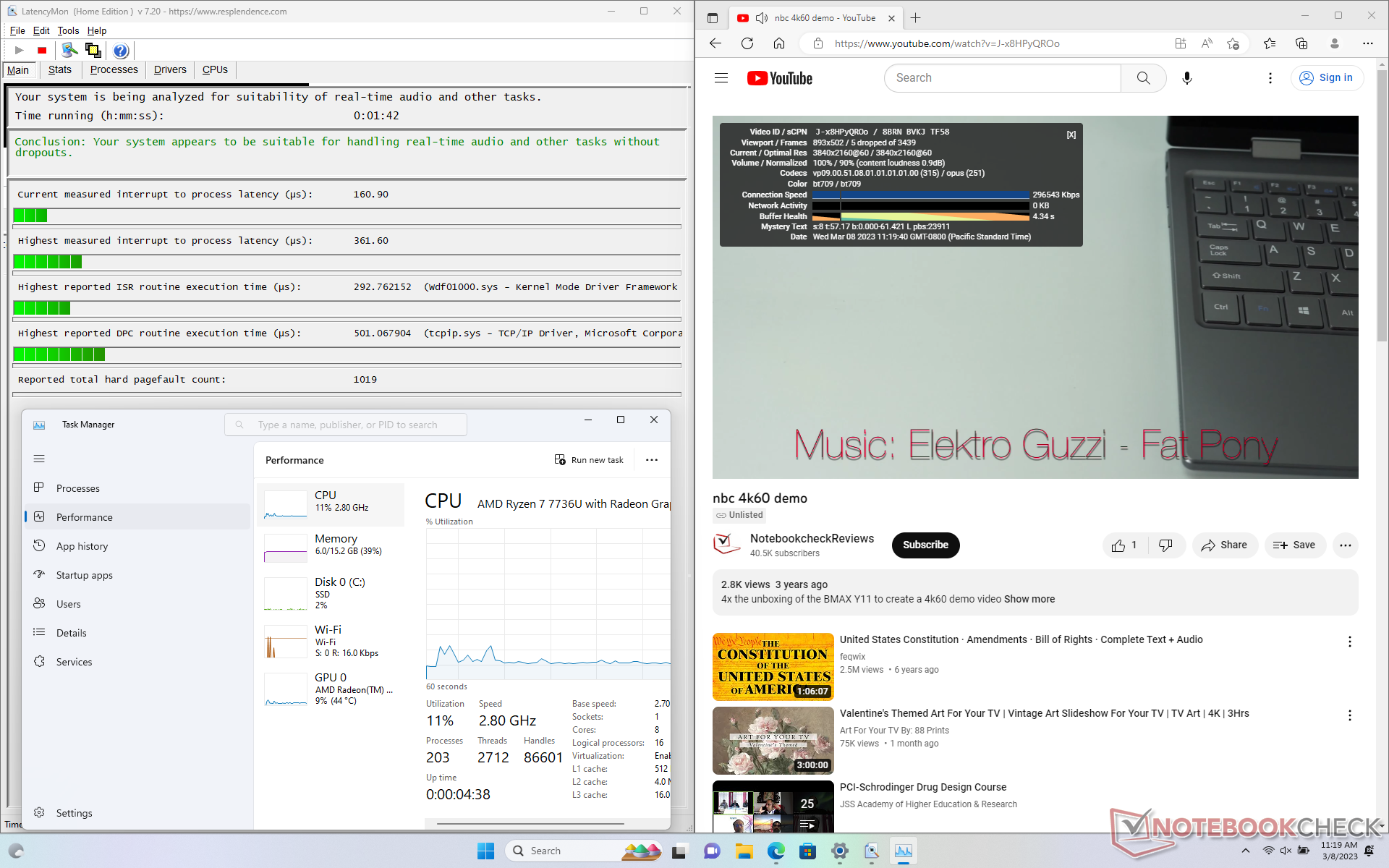
Task: Open the Tools menu in LatencyMon
Action: [x=68, y=30]
